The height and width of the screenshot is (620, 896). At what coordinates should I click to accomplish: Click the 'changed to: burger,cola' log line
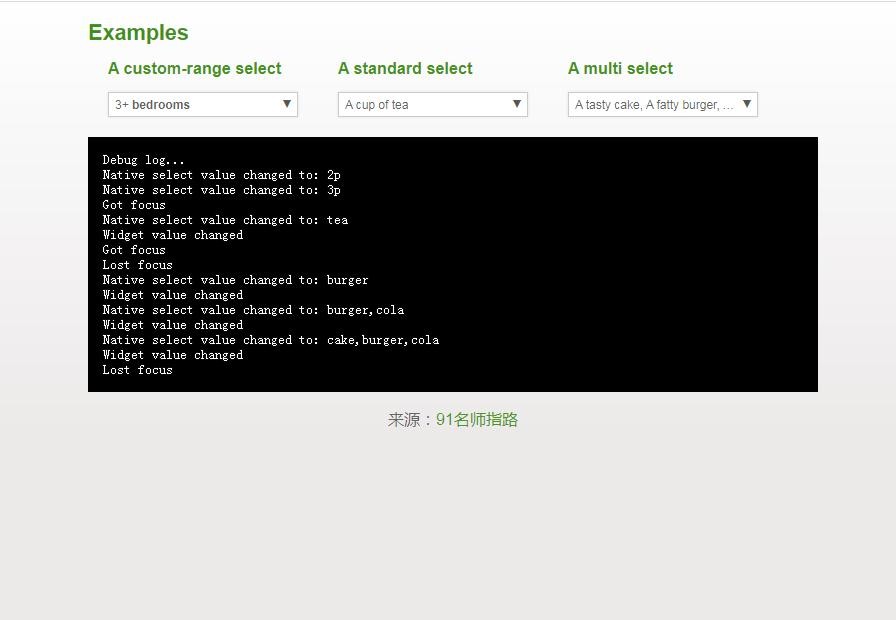253,310
